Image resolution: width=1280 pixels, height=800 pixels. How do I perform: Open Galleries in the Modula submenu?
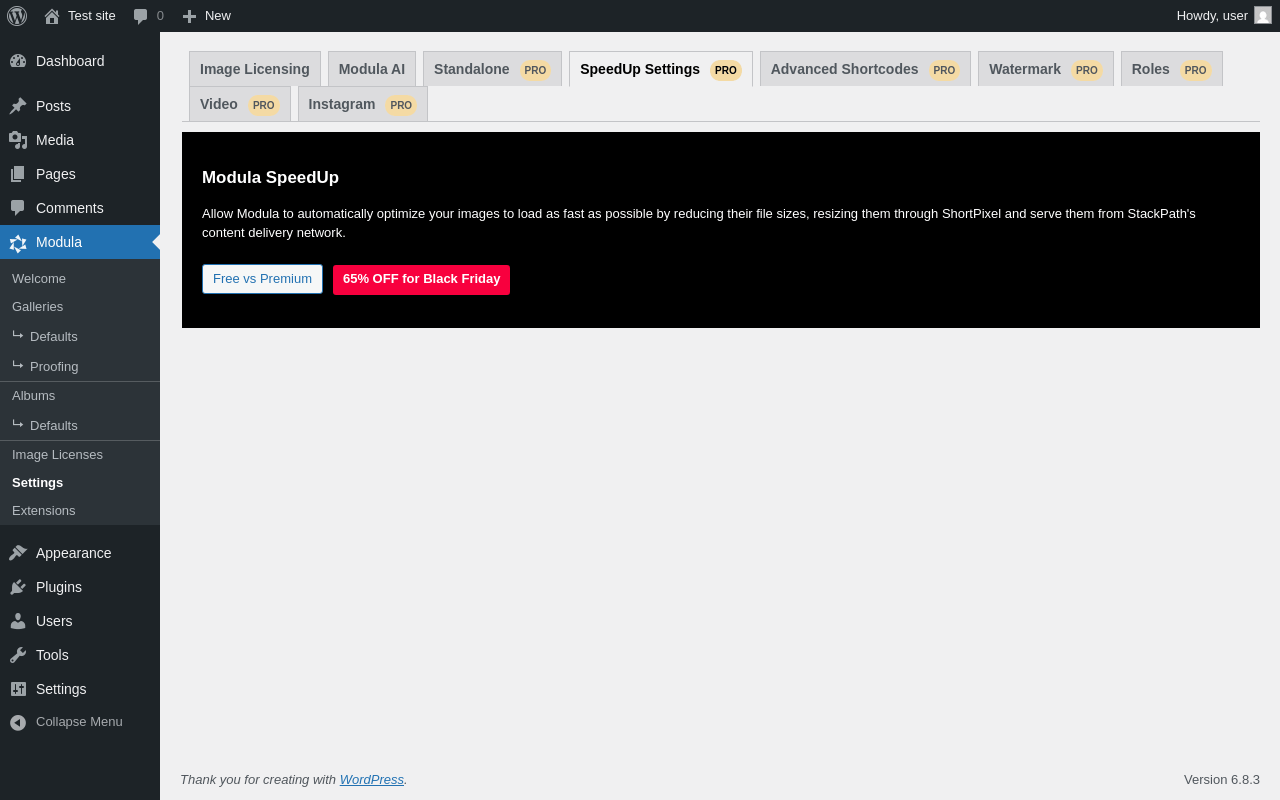[x=37, y=306]
